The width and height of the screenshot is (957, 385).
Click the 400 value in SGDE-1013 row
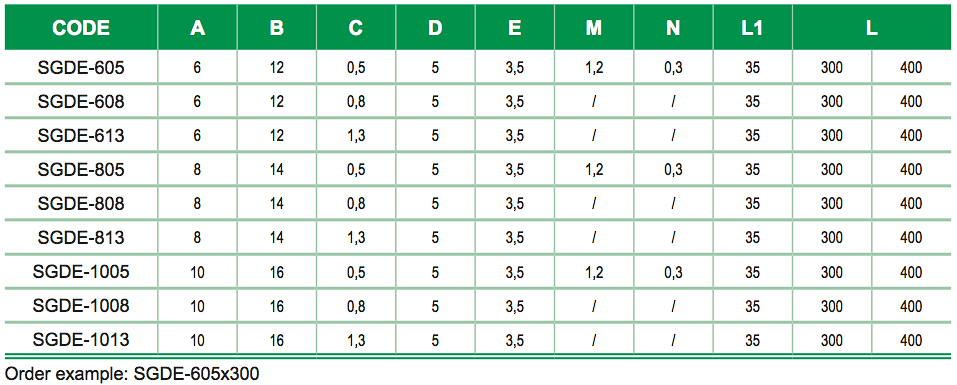(x=911, y=340)
